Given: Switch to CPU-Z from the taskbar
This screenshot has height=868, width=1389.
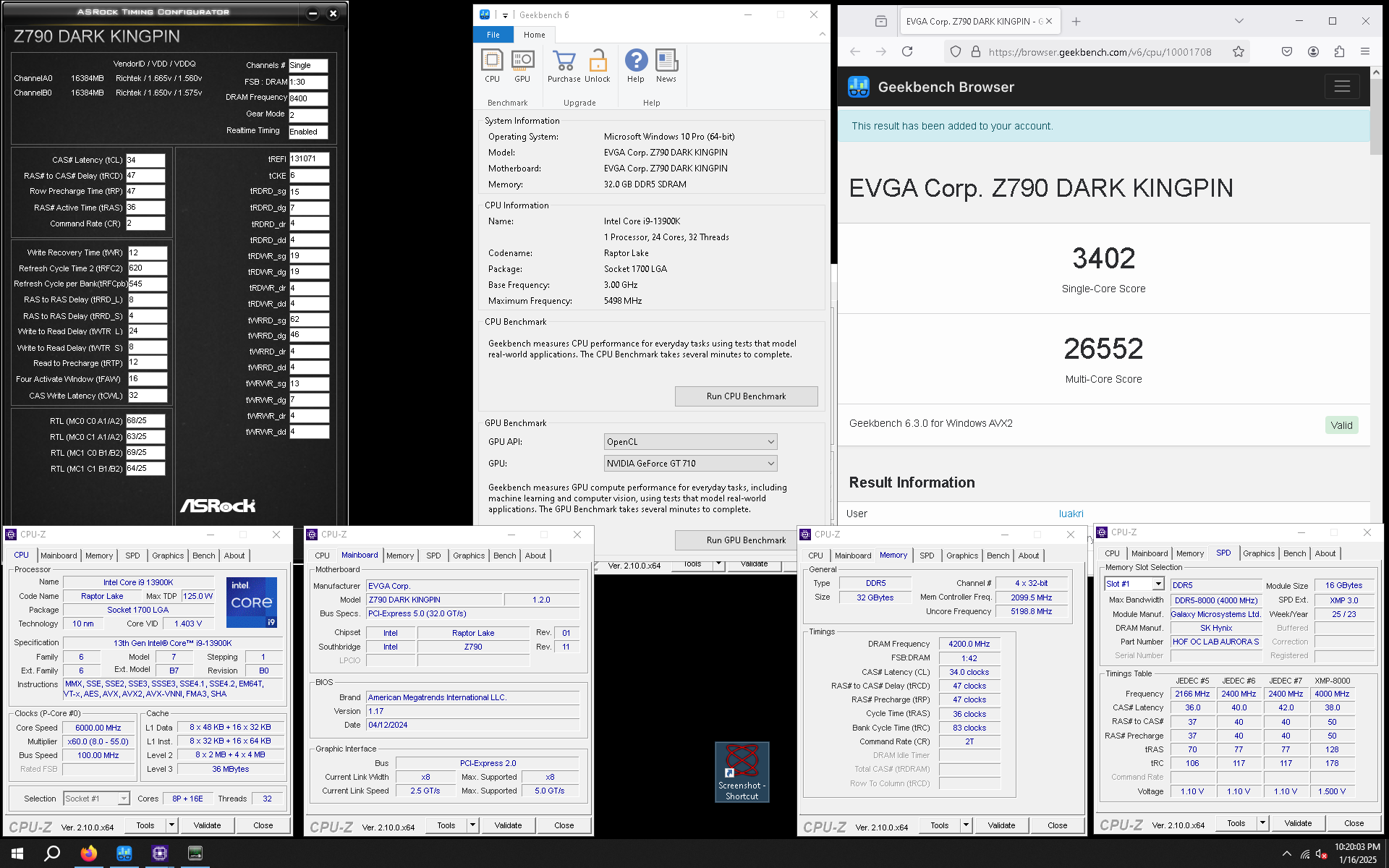Looking at the screenshot, I should [160, 854].
